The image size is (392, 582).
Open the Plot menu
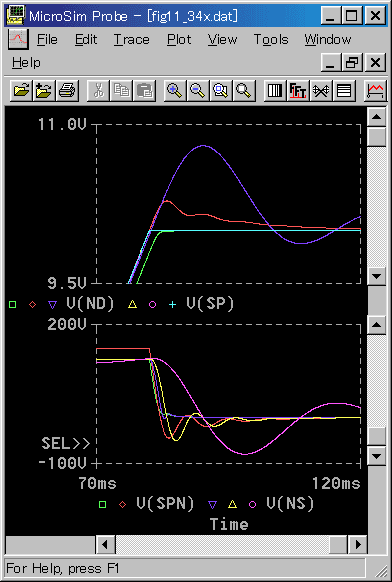pyautogui.click(x=179, y=39)
